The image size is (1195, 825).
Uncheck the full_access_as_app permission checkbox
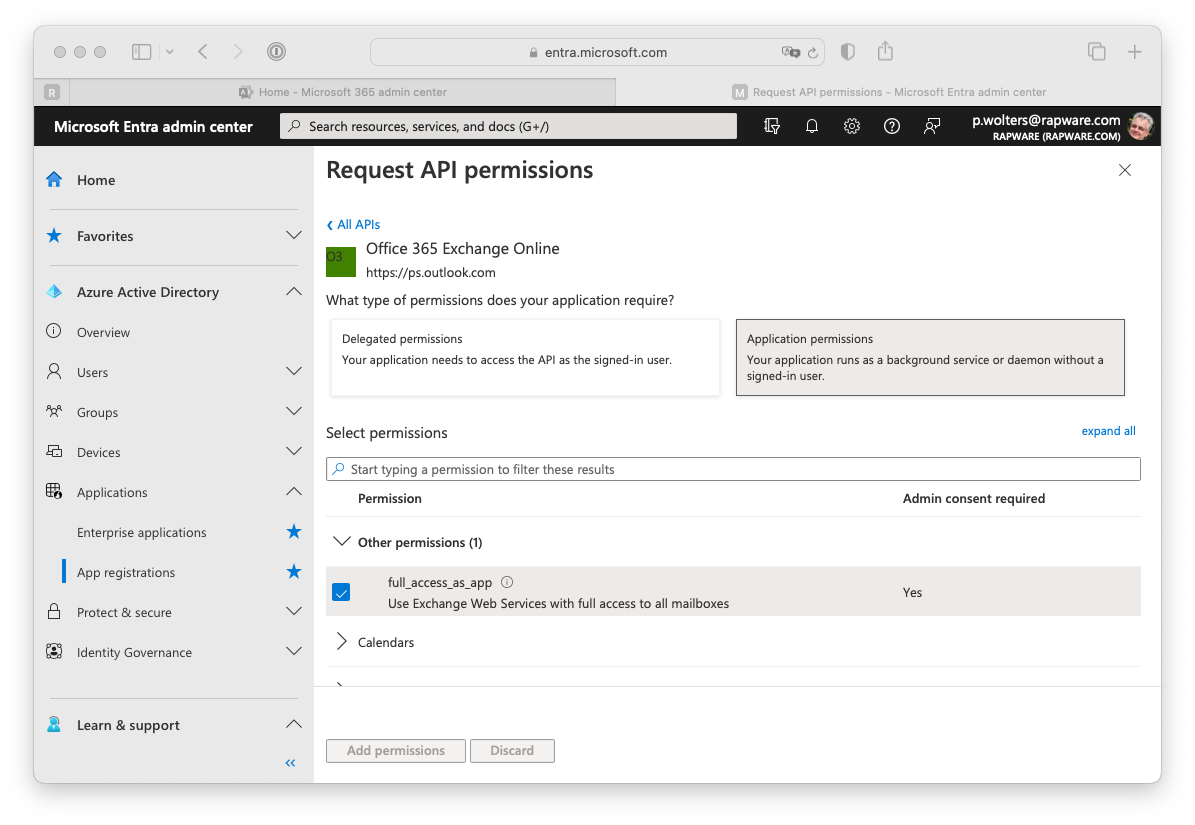click(x=341, y=592)
